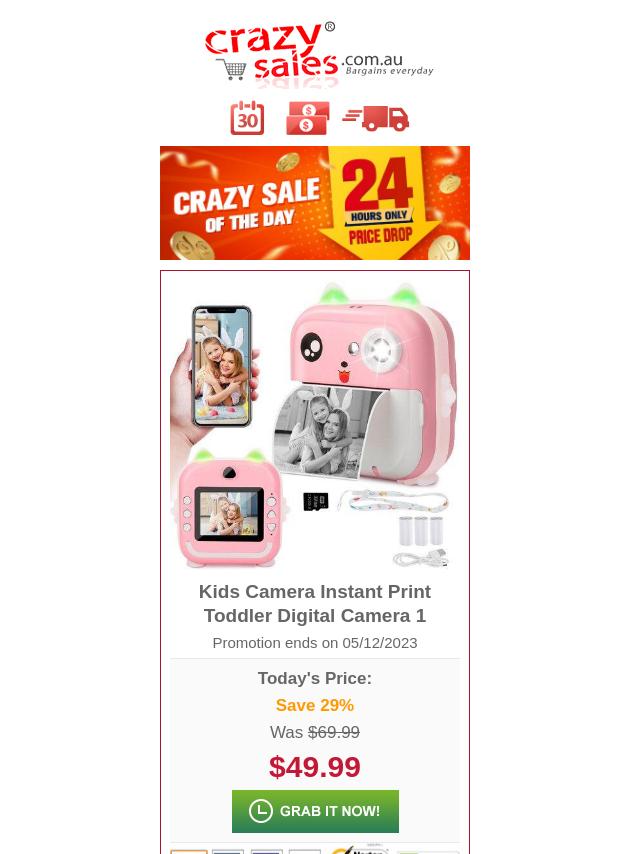Screen dimensions: 640x854
Task: Click the shopping cart icon in logo
Action: (x=233, y=69)
